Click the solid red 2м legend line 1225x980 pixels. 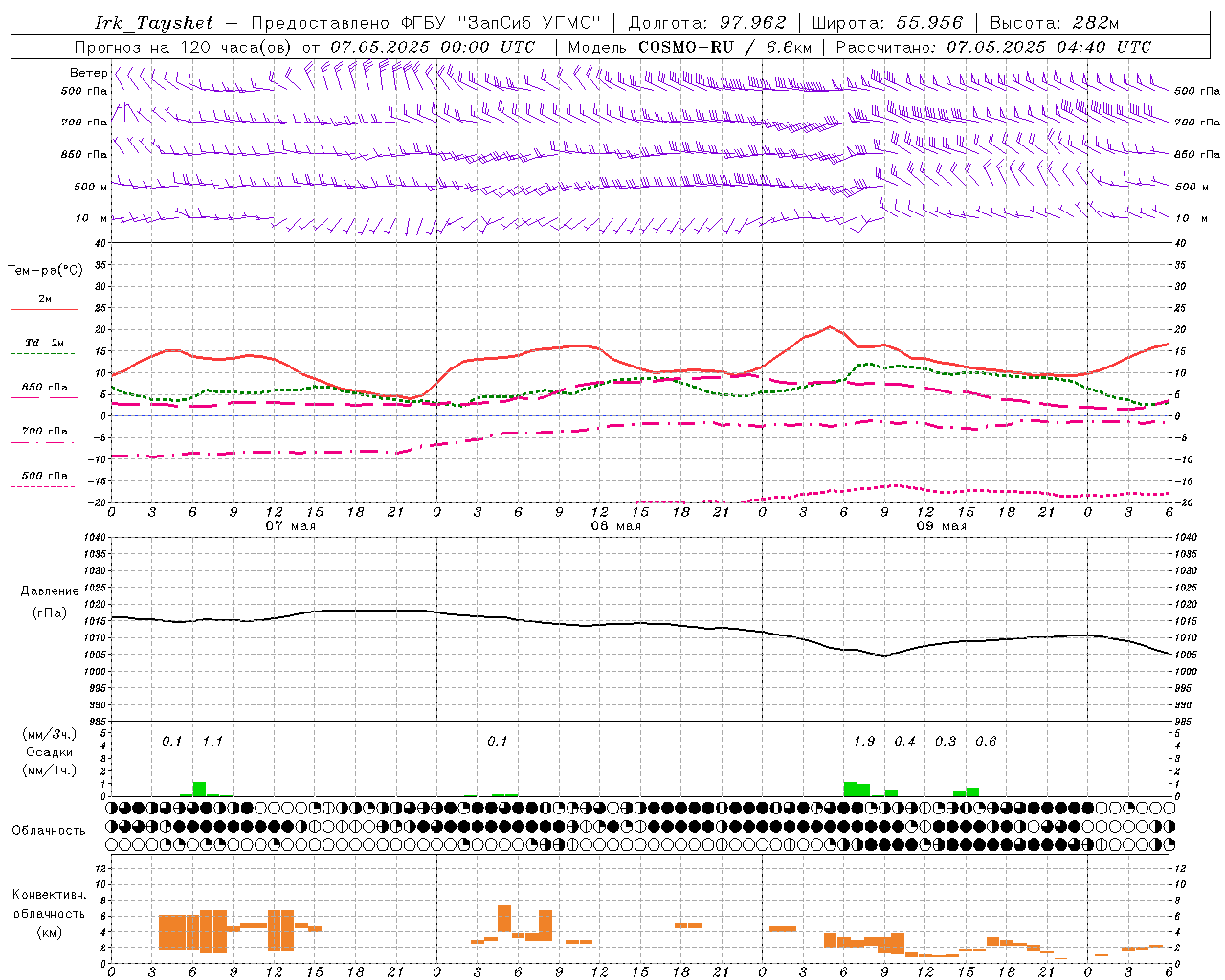[44, 310]
